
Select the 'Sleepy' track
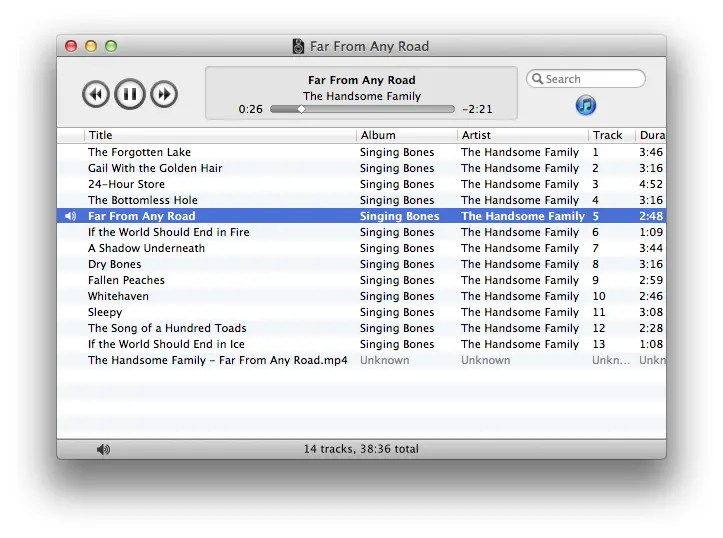[362, 312]
